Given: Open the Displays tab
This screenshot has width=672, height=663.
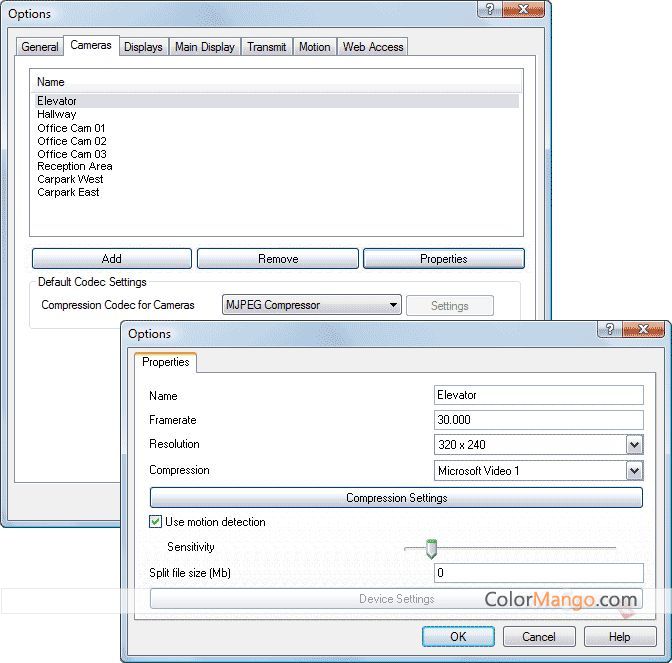Looking at the screenshot, I should point(143,47).
